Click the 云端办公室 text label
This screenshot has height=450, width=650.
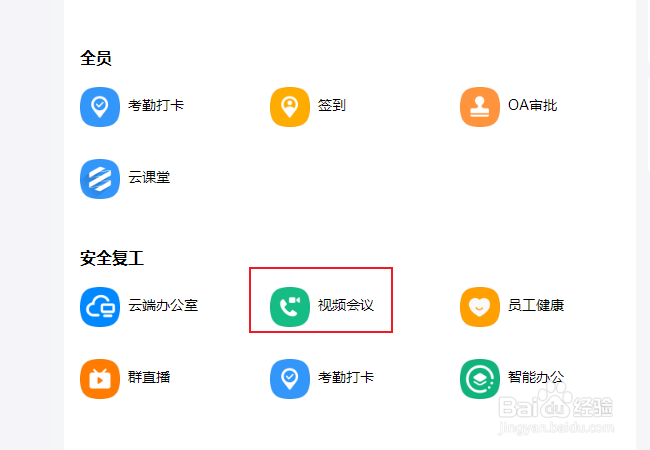click(163, 305)
